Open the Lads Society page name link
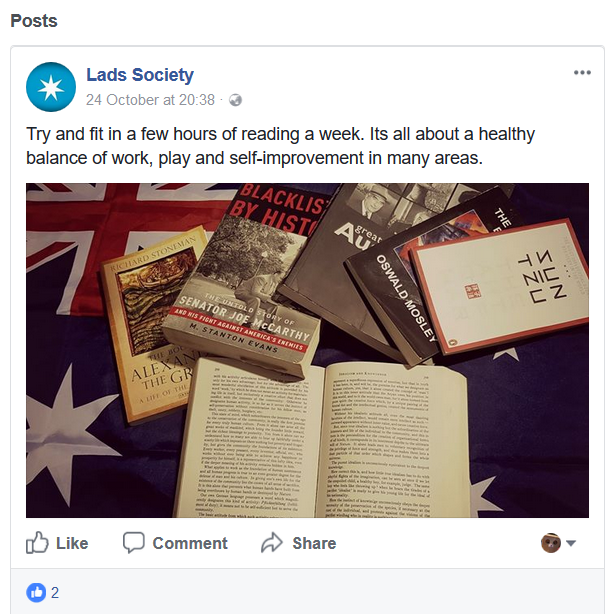Viewport: 616px width, 614px height. [140, 75]
